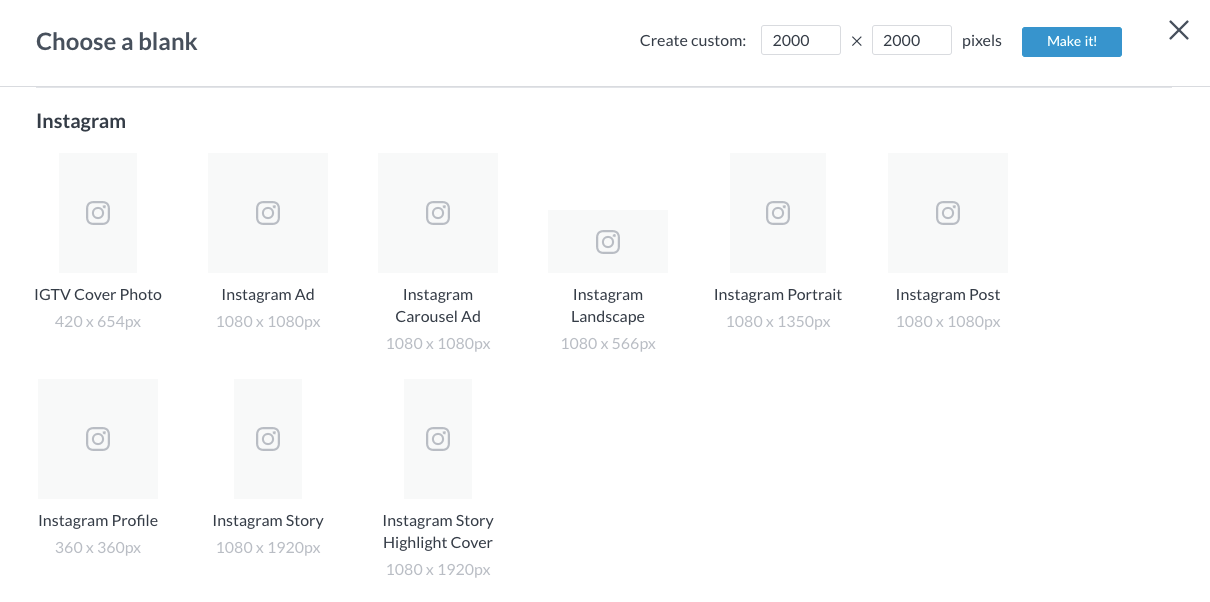Image resolution: width=1210 pixels, height=602 pixels.
Task: Click the Instagram Portrait label
Action: pyautogui.click(x=778, y=295)
